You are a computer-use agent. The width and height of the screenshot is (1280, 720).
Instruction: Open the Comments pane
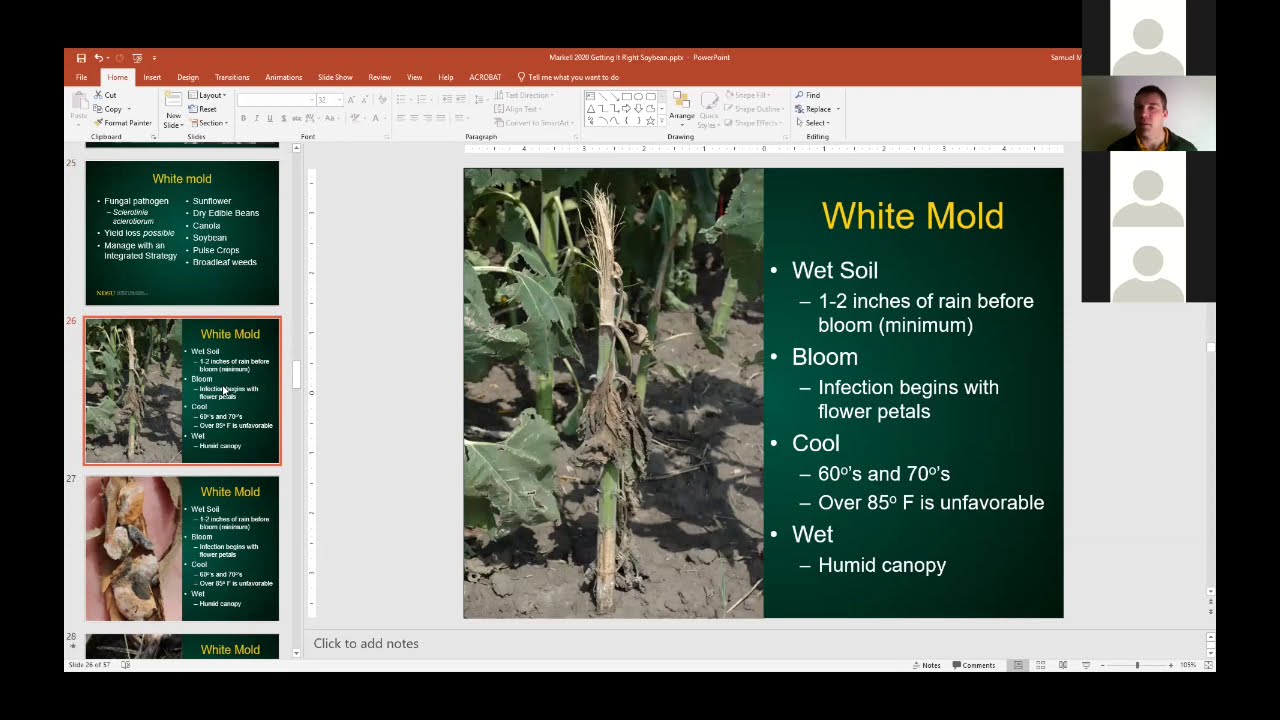(974, 665)
